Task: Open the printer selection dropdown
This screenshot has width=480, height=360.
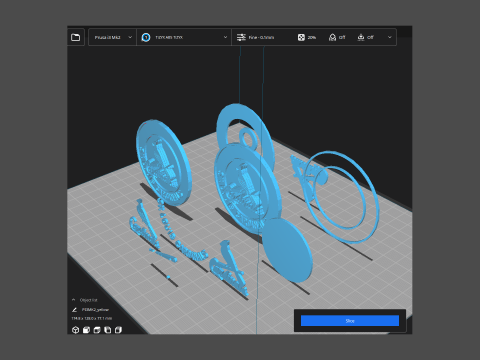Action: tap(112, 37)
